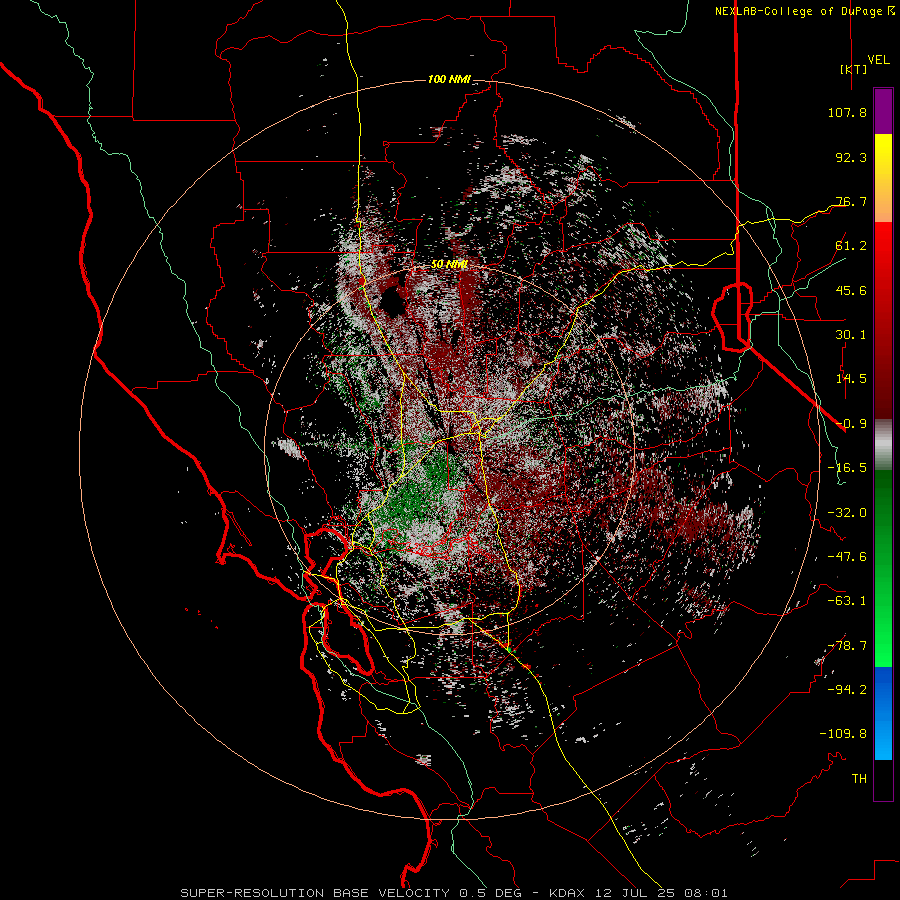Click the [KT] units label

853,69
